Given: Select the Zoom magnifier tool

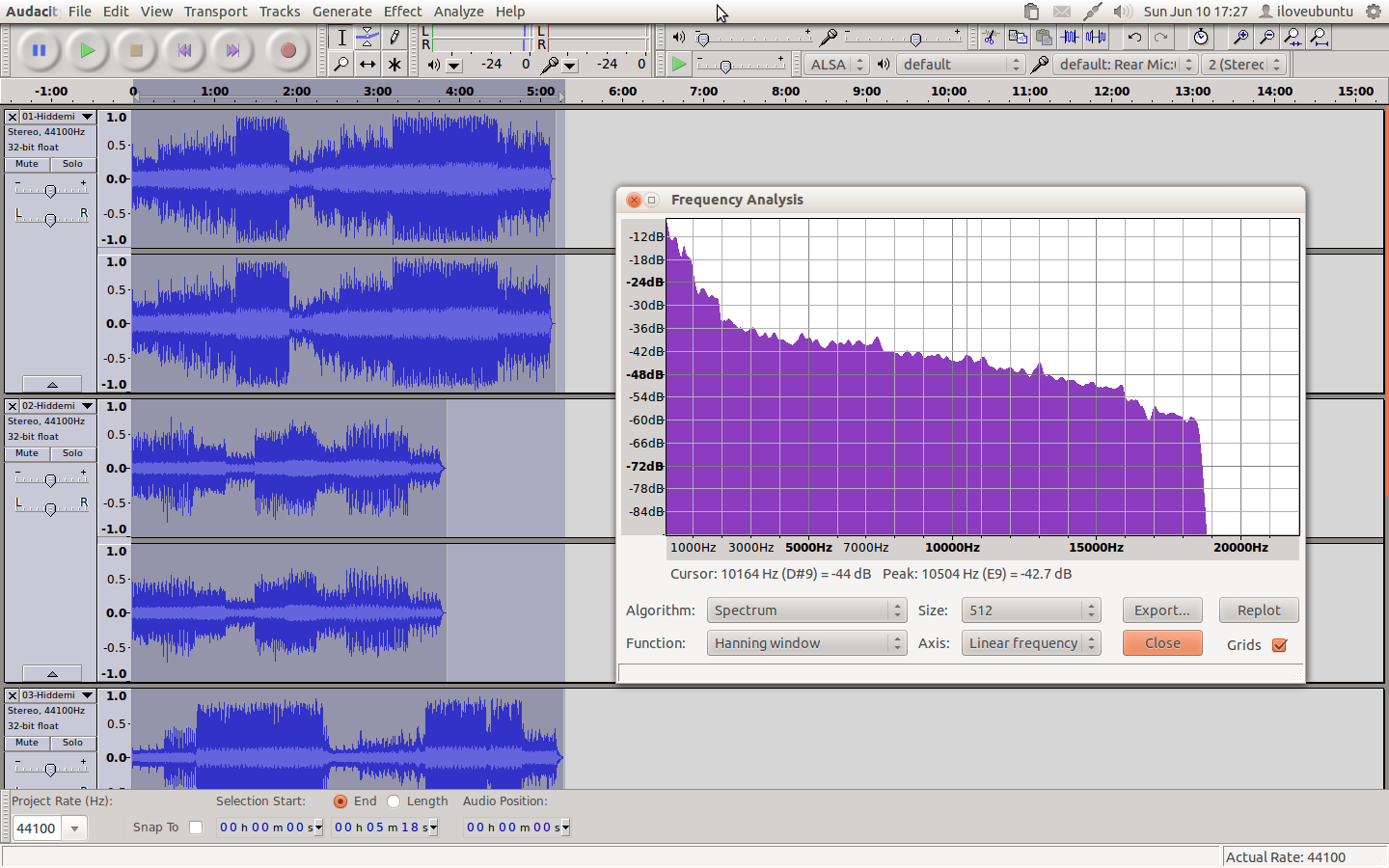Looking at the screenshot, I should 341,65.
